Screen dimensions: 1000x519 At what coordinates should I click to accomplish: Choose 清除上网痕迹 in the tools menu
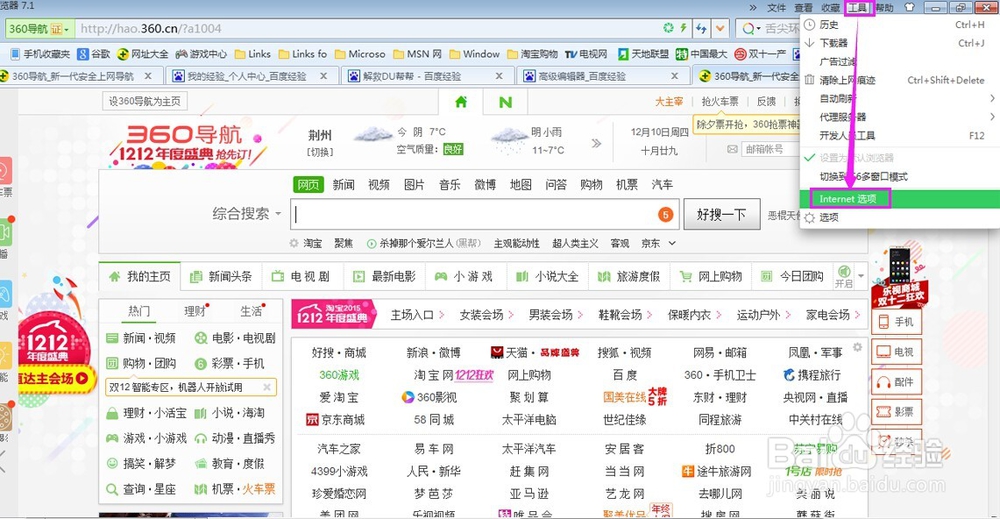point(899,80)
